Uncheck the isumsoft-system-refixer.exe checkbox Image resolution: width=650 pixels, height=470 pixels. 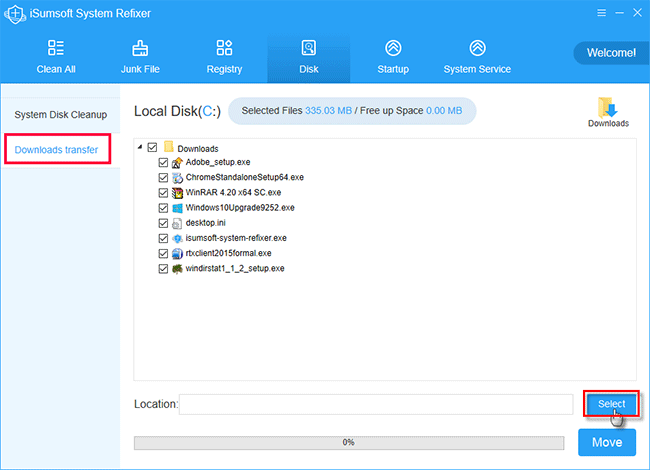(163, 238)
